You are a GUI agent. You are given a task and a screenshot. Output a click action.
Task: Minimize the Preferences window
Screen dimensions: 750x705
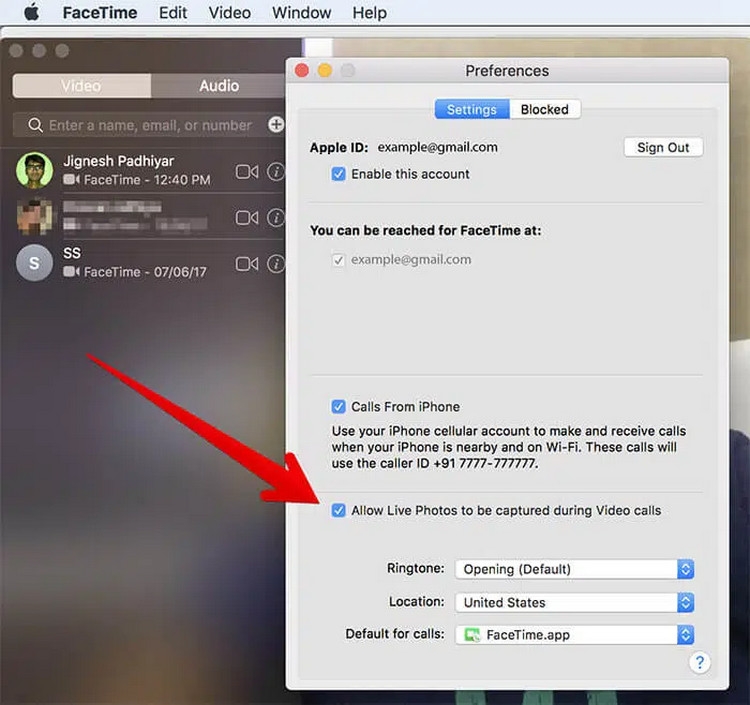pos(325,71)
